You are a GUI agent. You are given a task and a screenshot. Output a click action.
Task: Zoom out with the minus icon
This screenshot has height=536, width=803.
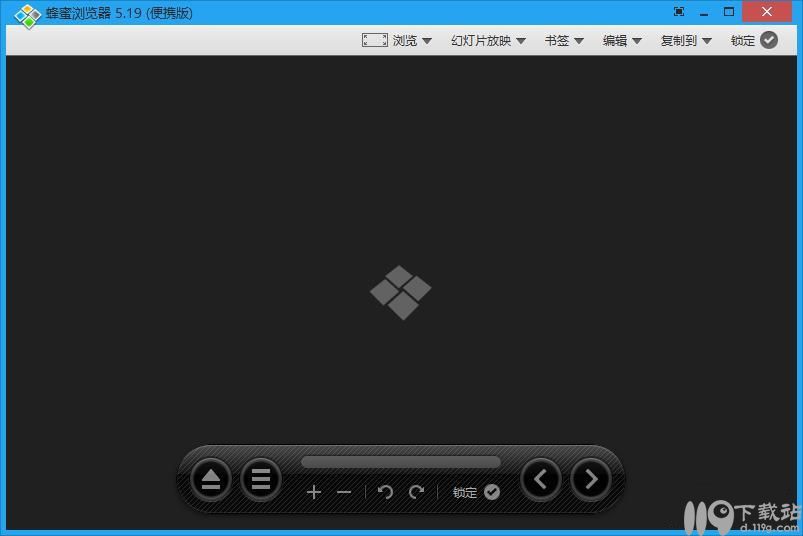coord(344,492)
